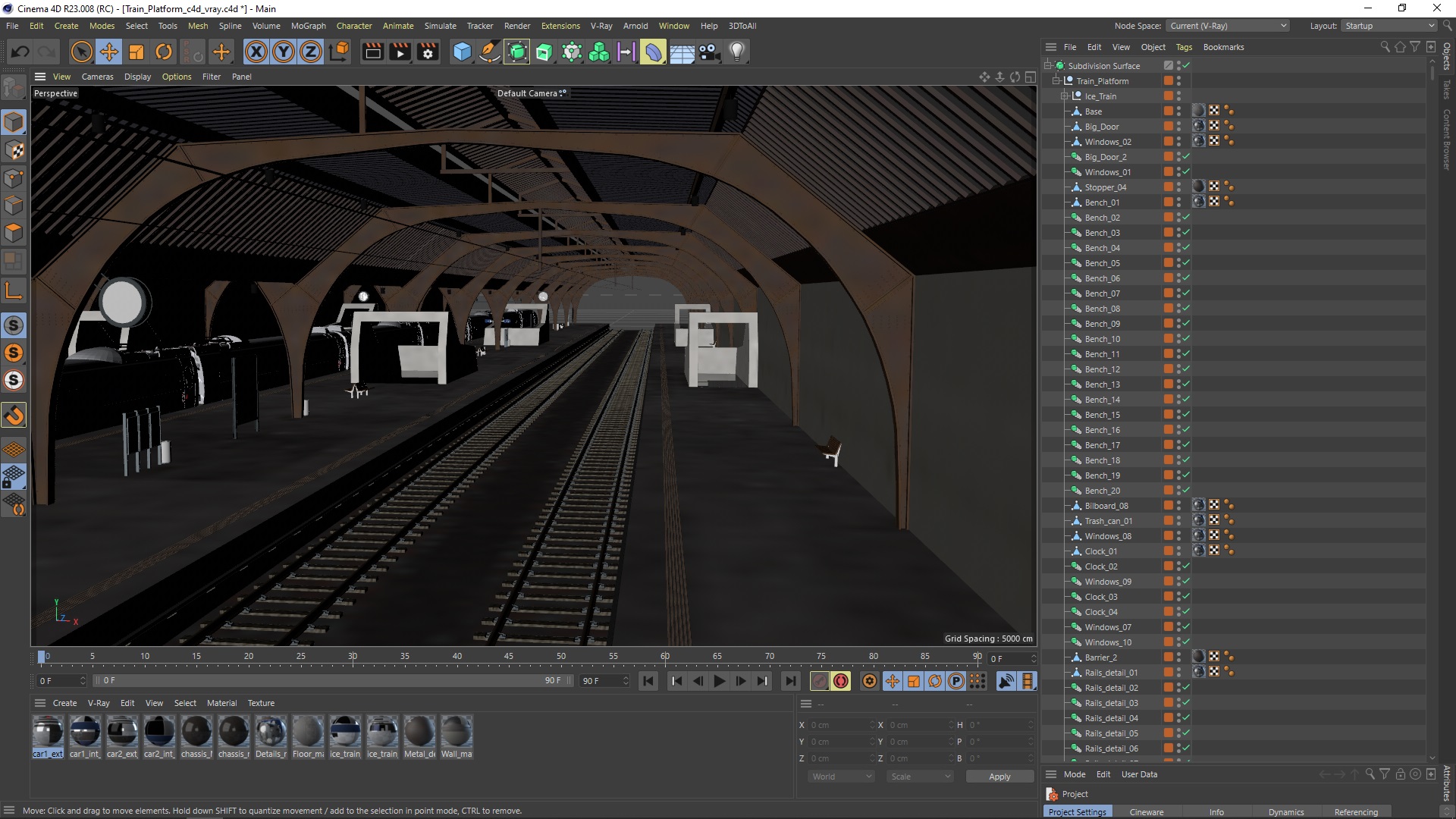Toggle Y axis lock
1456x819 pixels.
(x=284, y=52)
